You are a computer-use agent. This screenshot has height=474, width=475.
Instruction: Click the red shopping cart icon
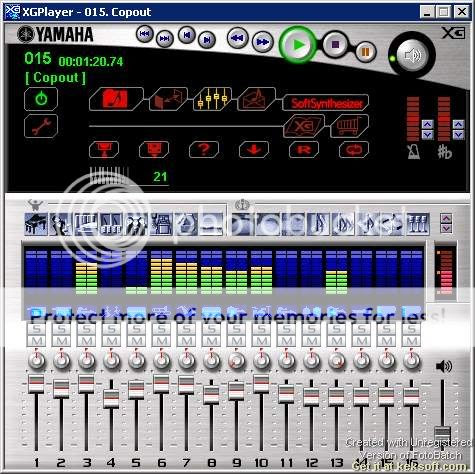[349, 126]
